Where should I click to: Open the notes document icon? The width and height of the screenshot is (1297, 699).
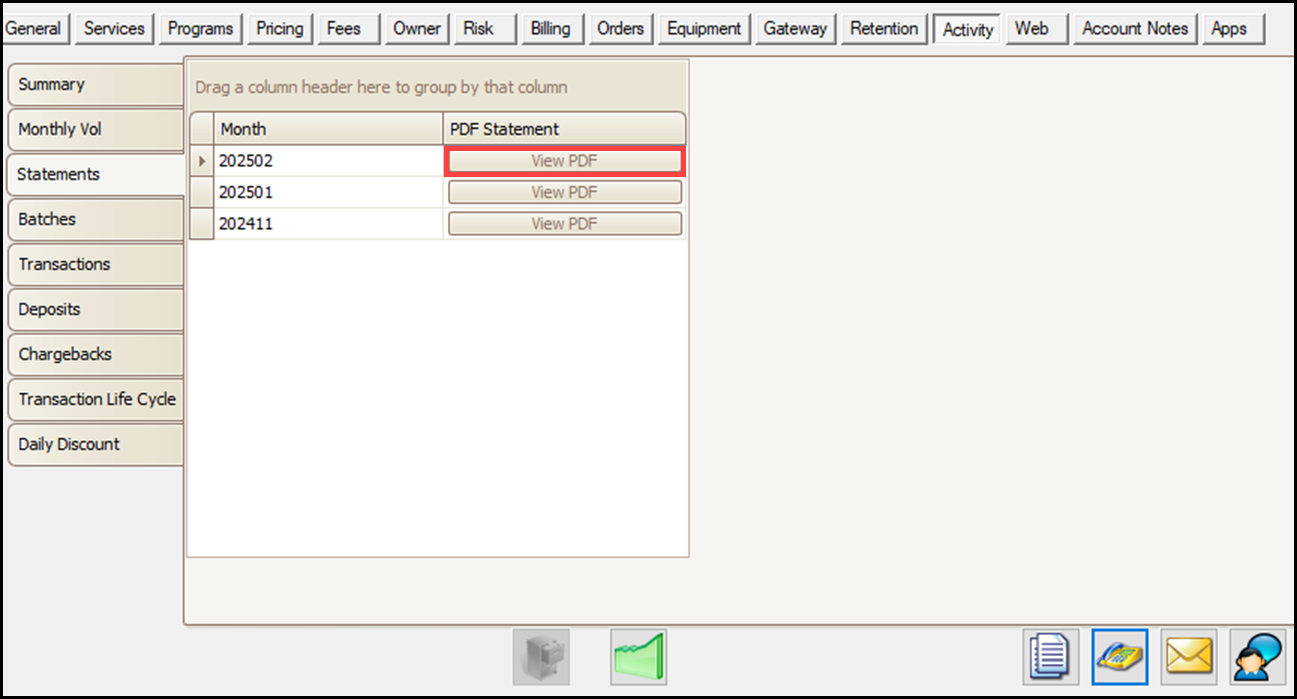tap(1051, 657)
